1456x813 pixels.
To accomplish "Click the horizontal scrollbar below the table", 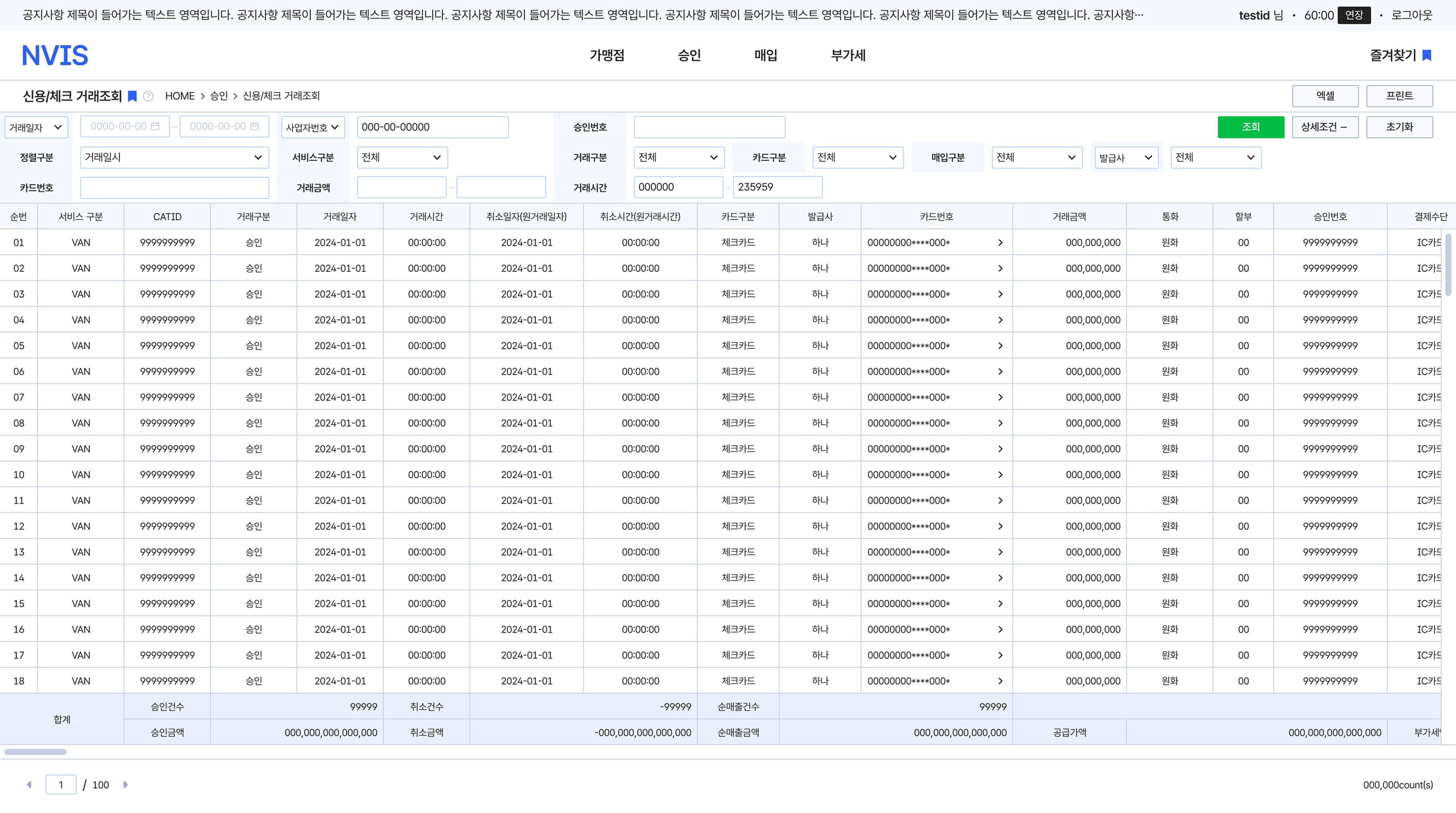I will 36,752.
